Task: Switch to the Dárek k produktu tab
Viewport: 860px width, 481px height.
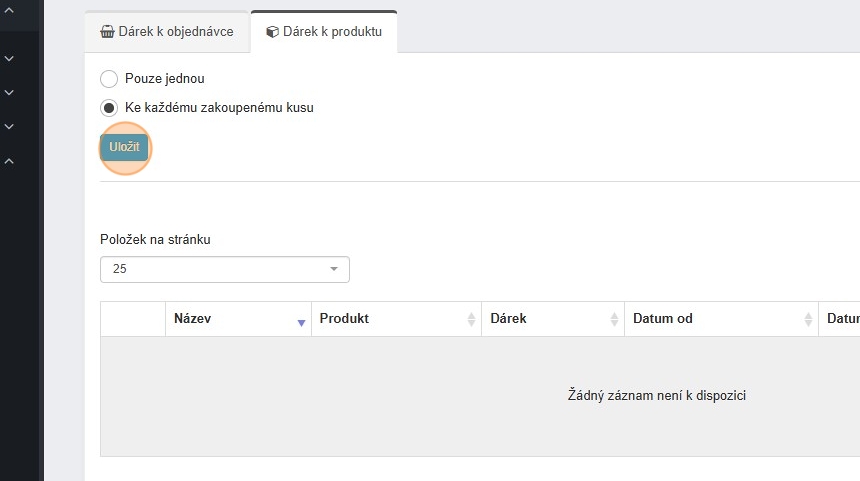Action: 324,32
